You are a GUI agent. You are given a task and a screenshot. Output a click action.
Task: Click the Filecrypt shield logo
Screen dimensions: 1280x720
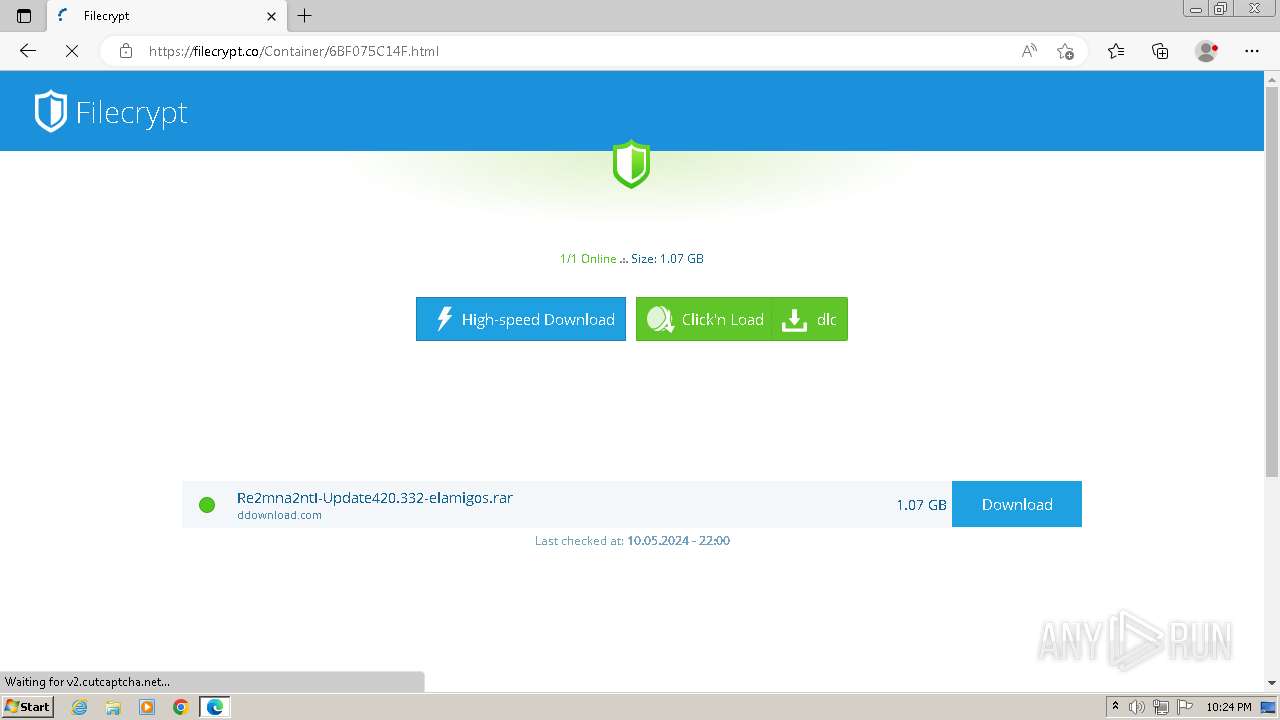[50, 112]
